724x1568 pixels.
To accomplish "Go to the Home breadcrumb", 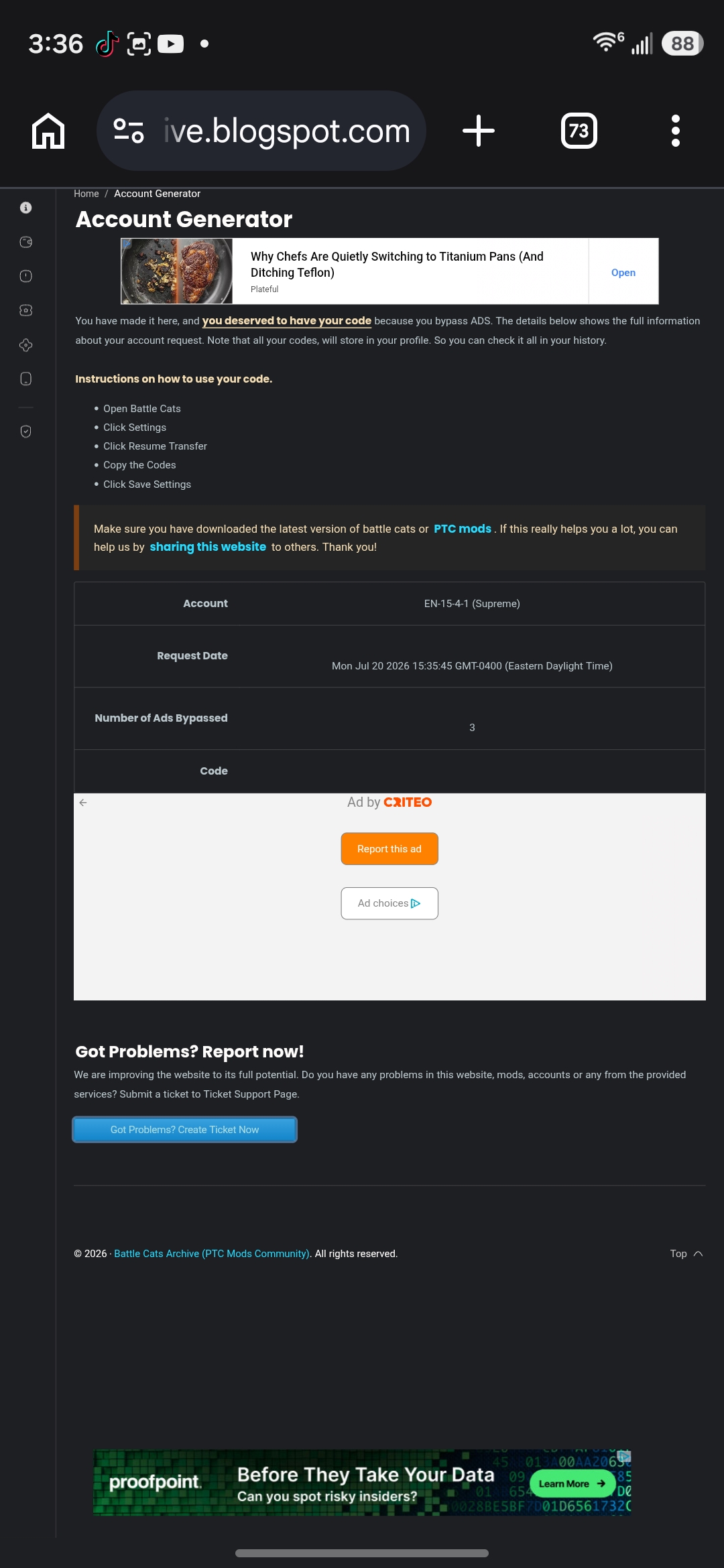I will click(x=86, y=194).
